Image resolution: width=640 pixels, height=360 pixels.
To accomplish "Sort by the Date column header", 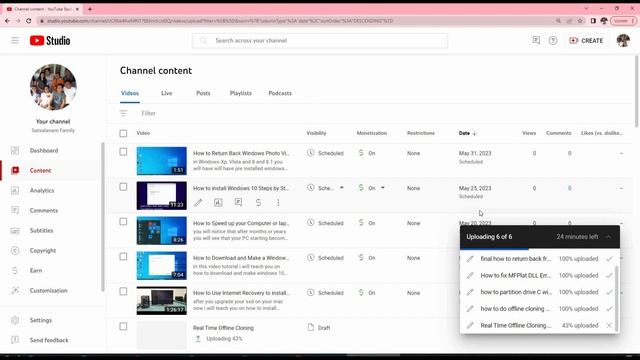I will tap(468, 133).
